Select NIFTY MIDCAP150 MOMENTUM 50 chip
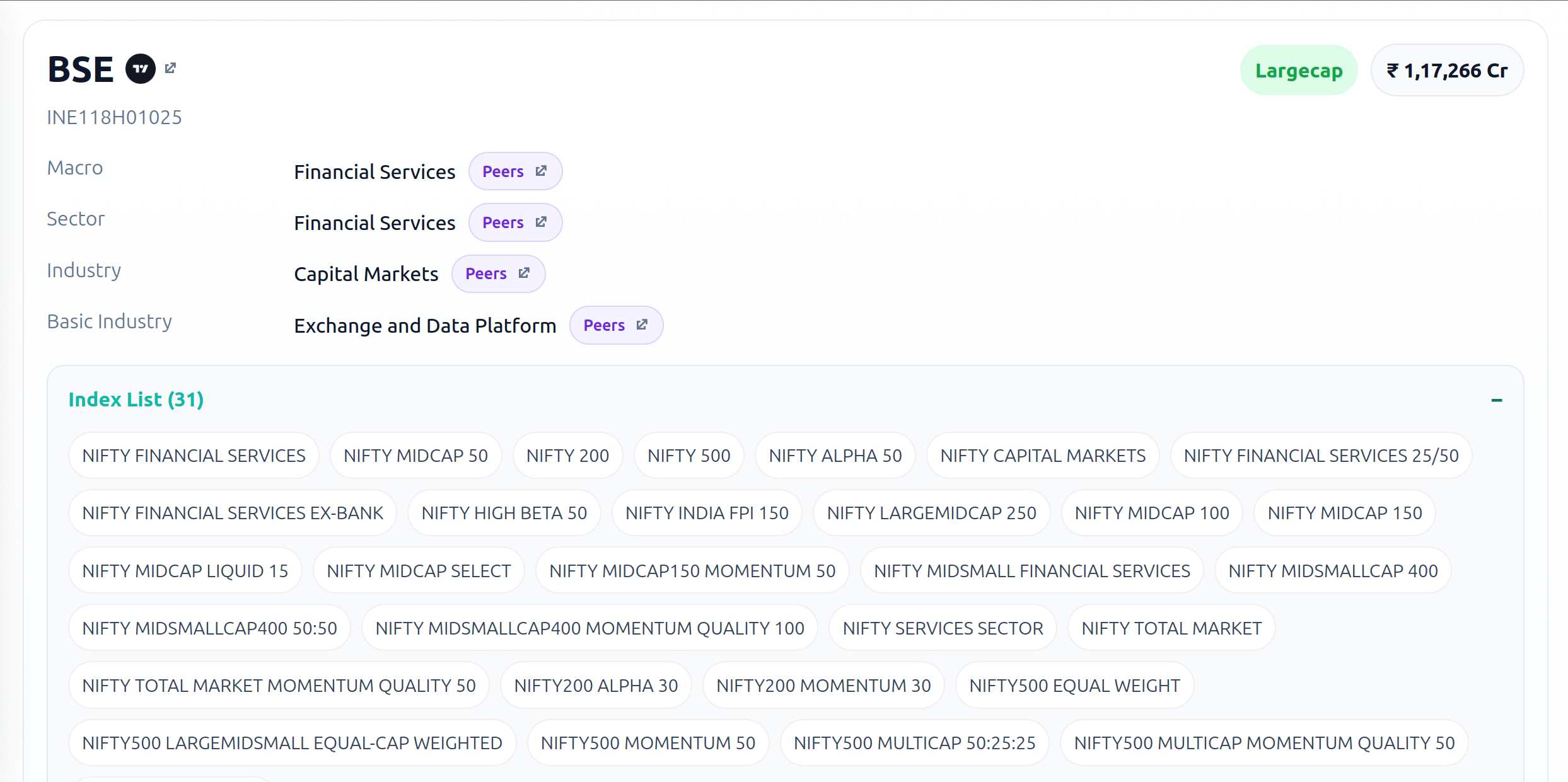 [x=693, y=571]
